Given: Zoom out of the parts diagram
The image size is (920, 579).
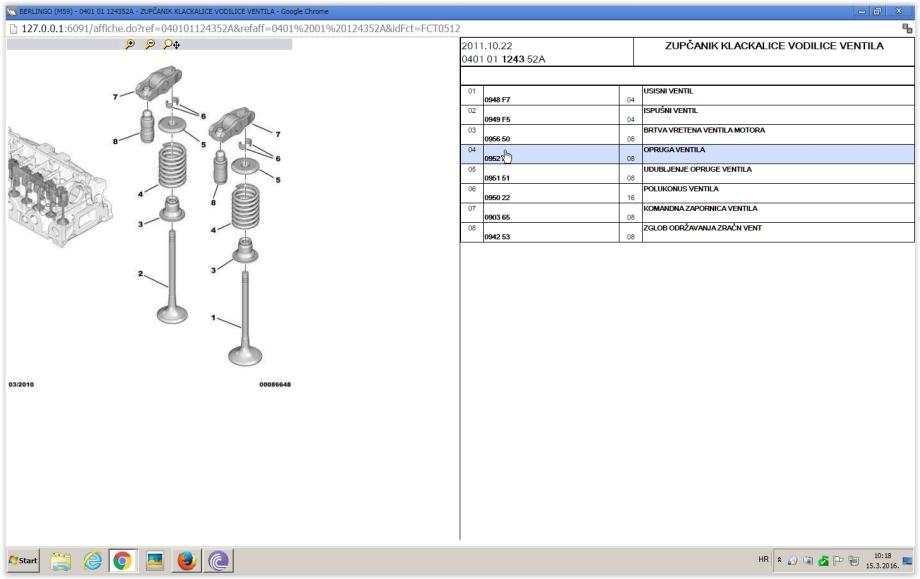Looking at the screenshot, I should pos(150,44).
